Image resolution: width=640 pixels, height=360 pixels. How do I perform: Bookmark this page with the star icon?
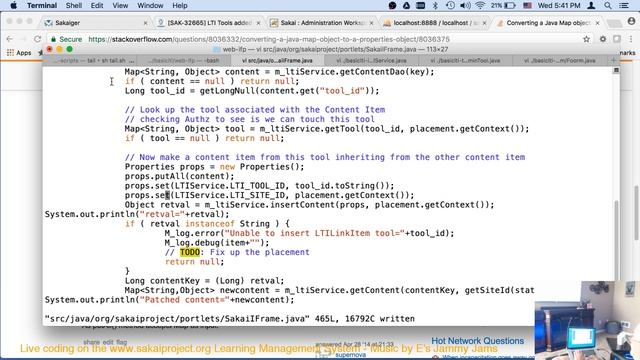(587, 39)
